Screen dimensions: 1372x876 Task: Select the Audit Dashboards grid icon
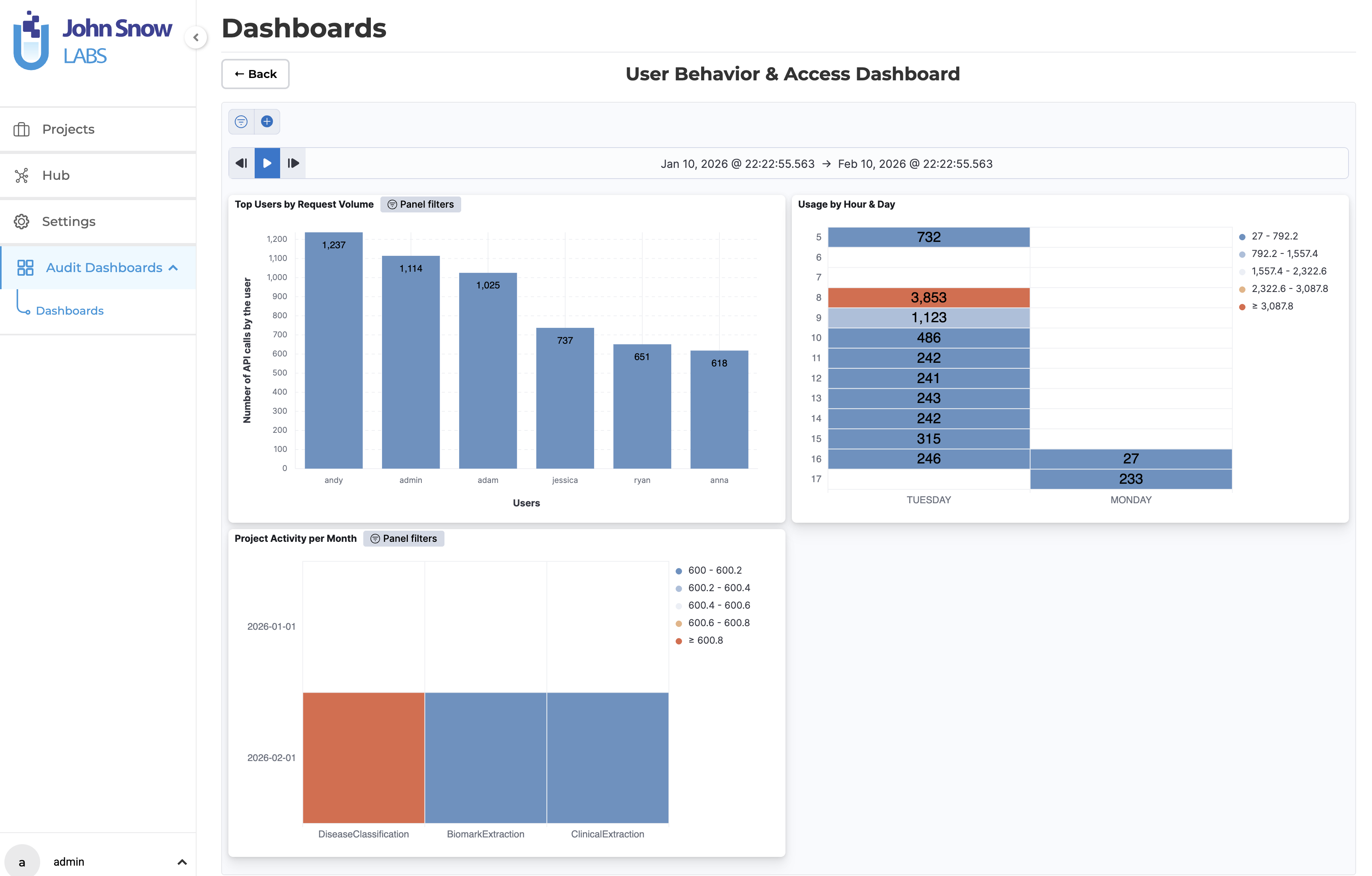click(25, 267)
